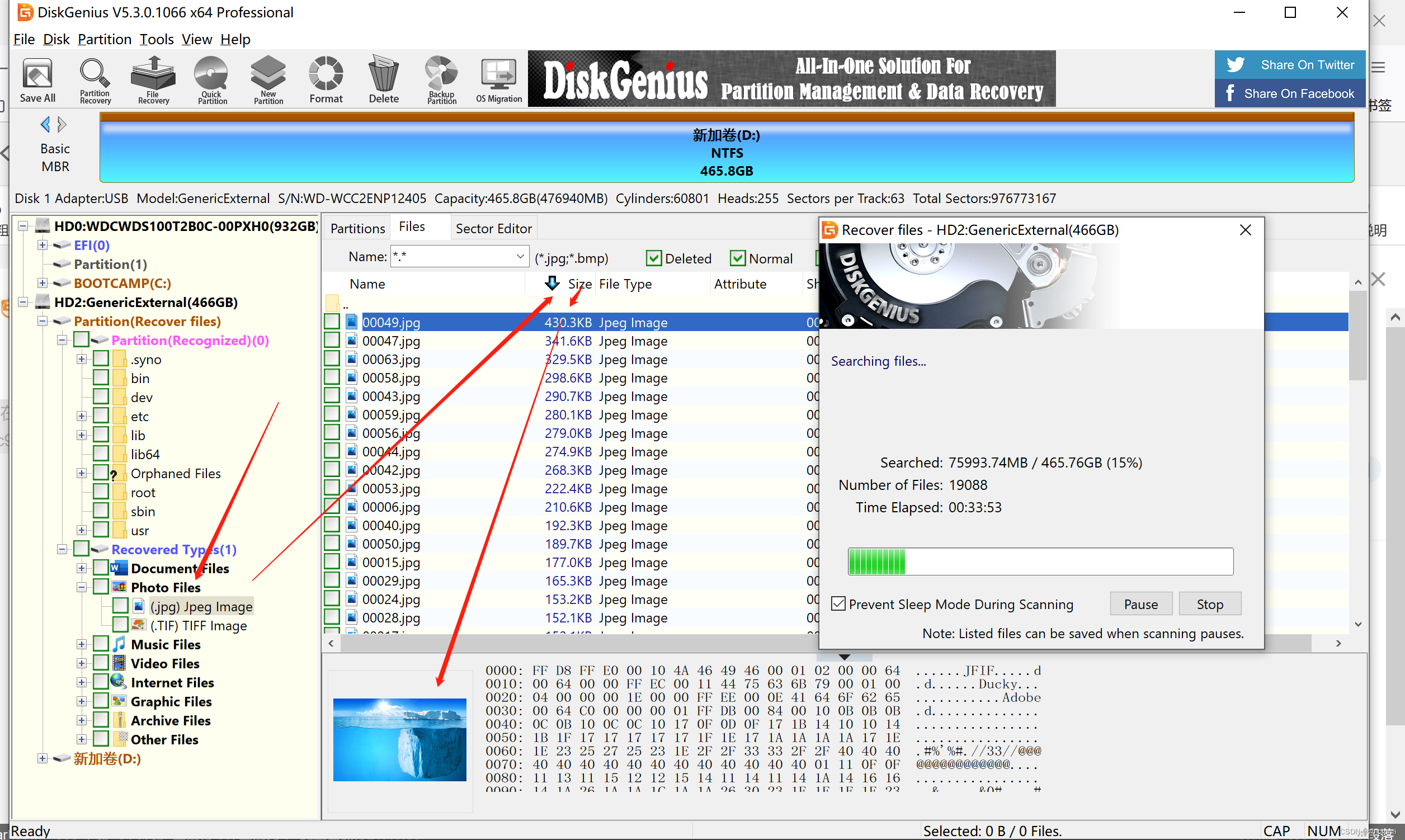Expand the .syno folder node
Screen dimensions: 1405x840
tap(82, 359)
